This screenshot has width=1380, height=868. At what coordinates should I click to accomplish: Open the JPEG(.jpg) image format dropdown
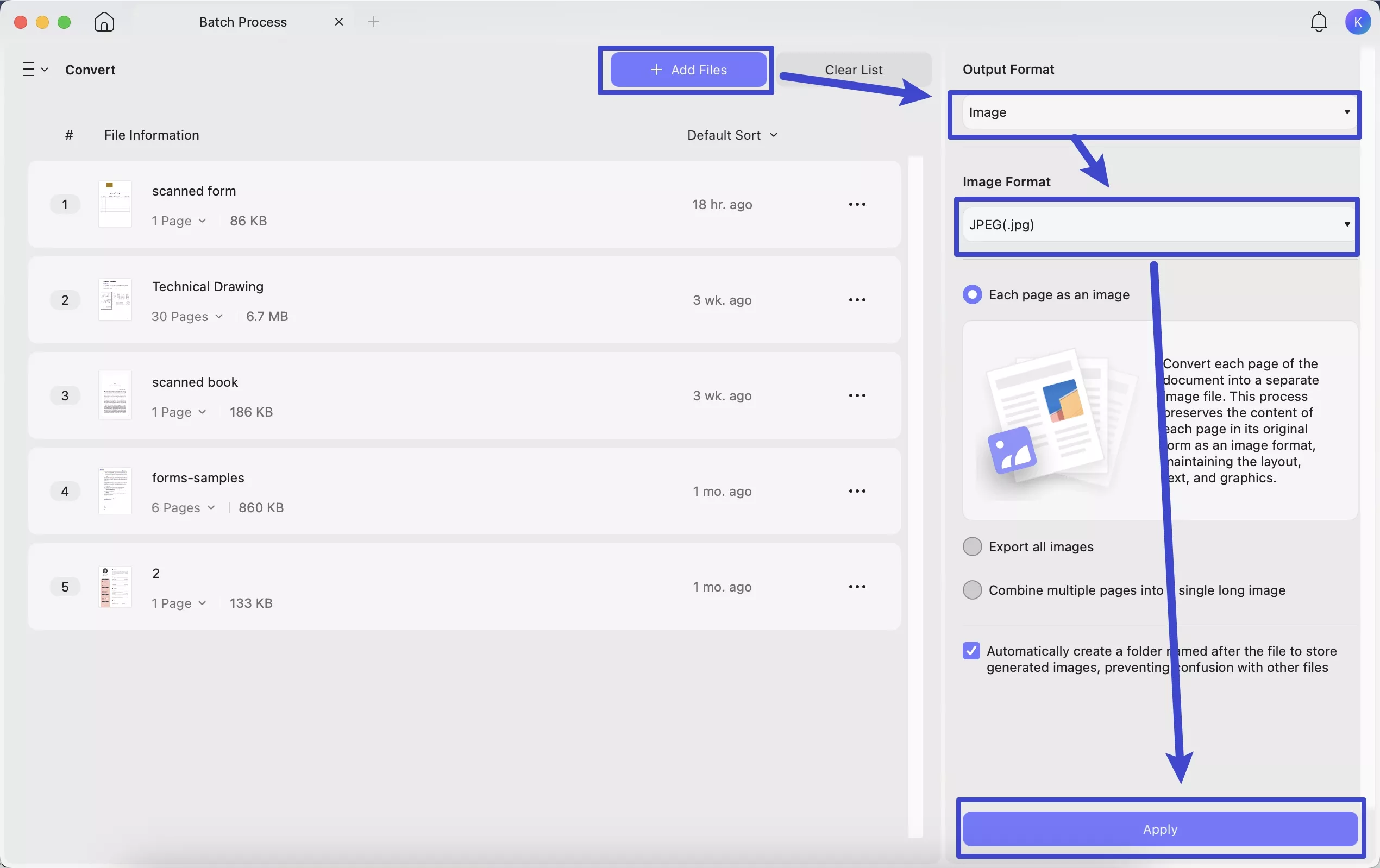click(1157, 224)
